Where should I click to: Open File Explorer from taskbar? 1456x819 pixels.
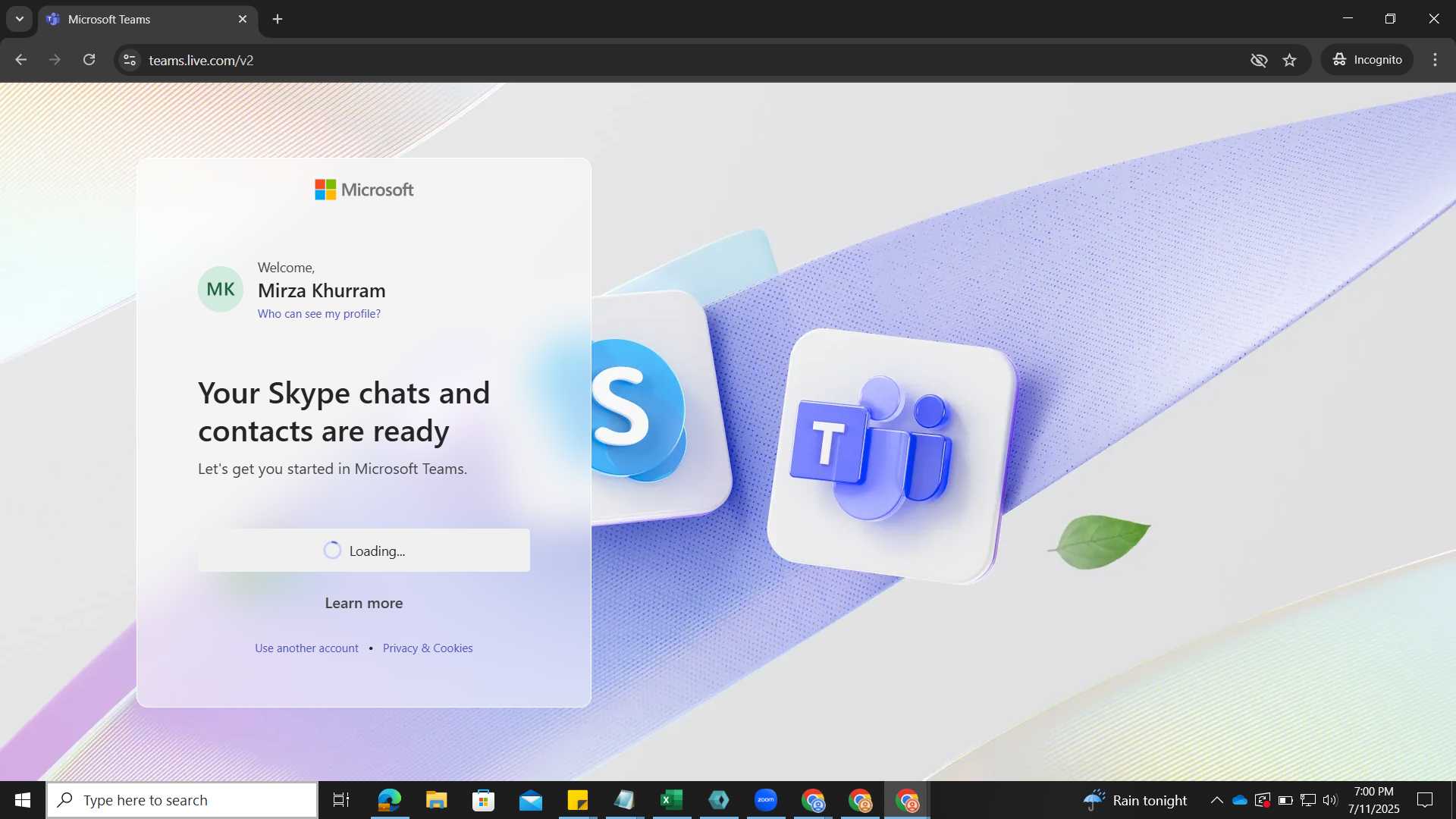coord(436,800)
